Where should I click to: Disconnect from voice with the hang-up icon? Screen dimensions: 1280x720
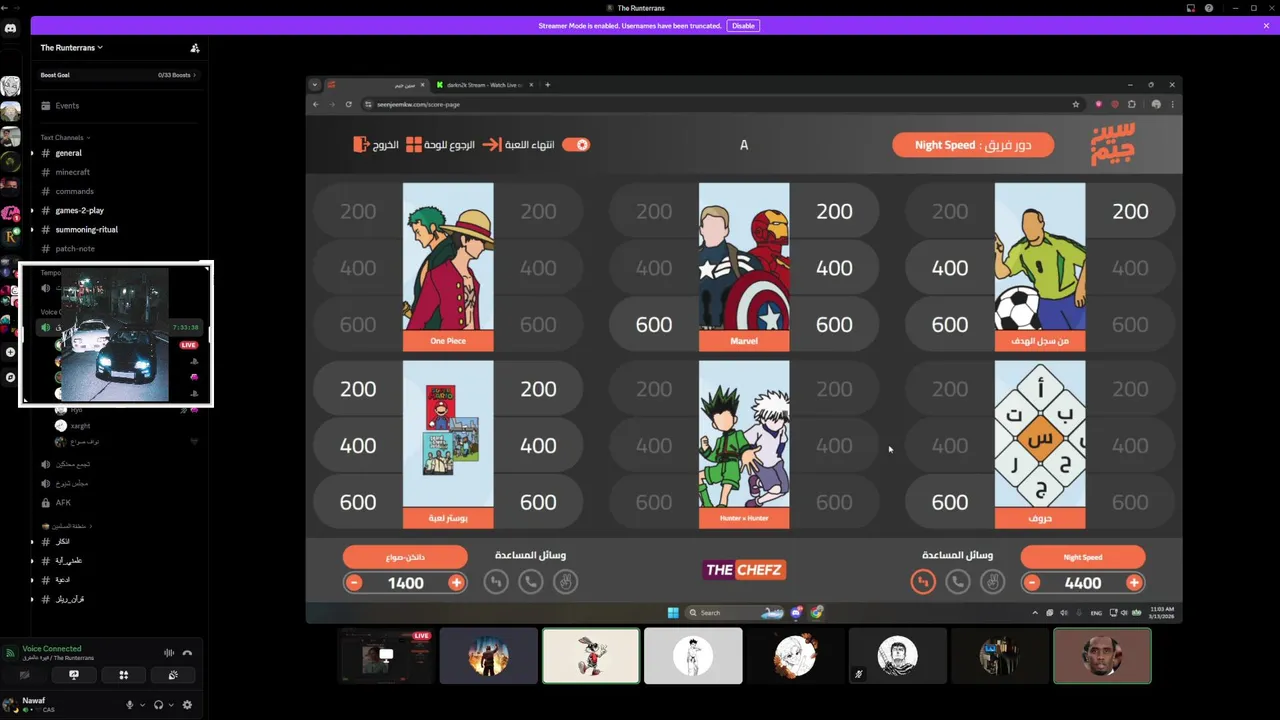tap(187, 653)
